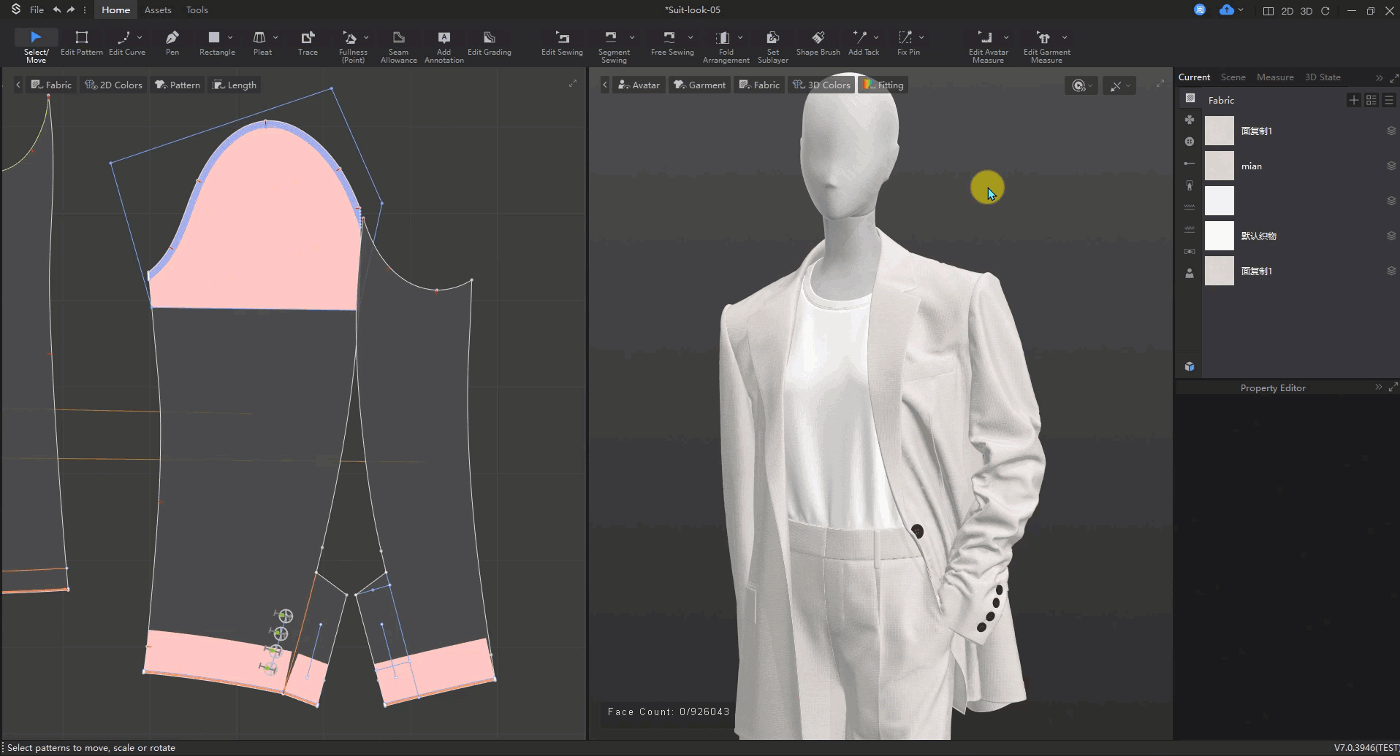Expand cloud upload dropdown in title bar
The width and height of the screenshot is (1400, 756).
click(1241, 10)
